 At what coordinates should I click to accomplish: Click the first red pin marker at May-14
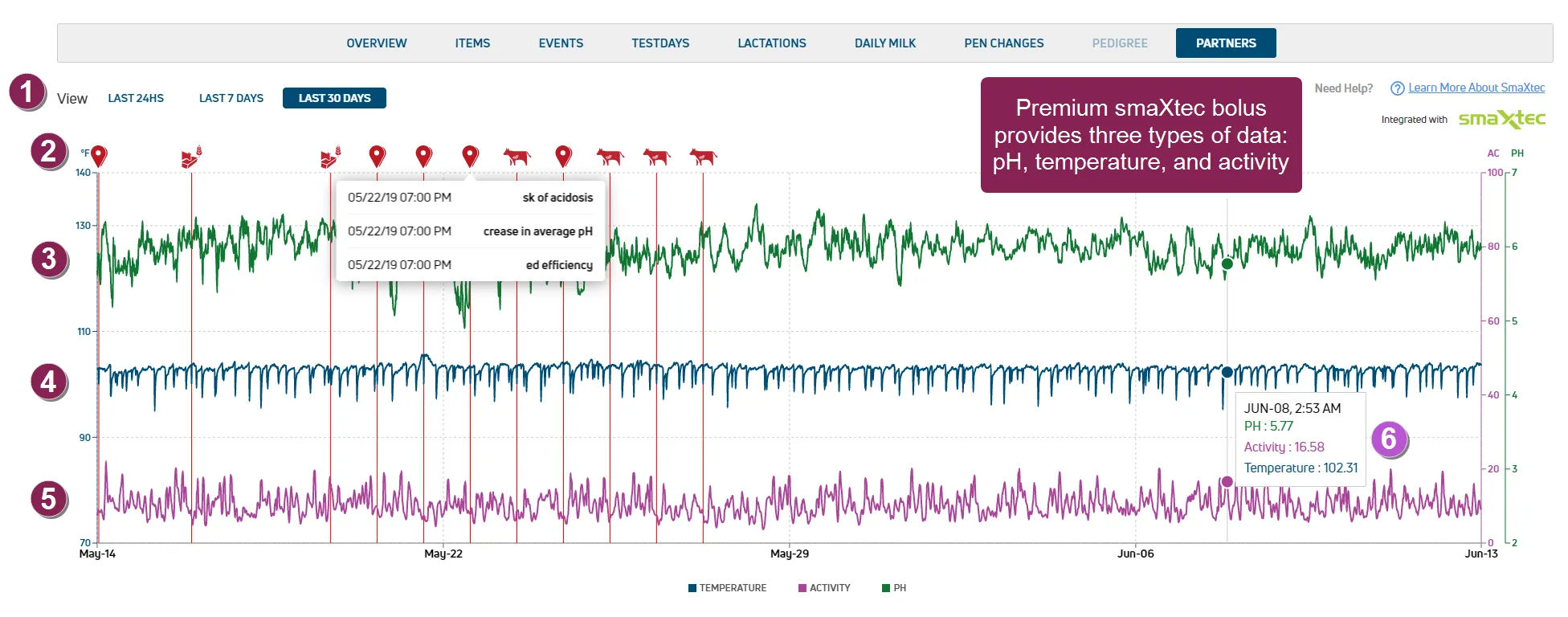[98, 155]
